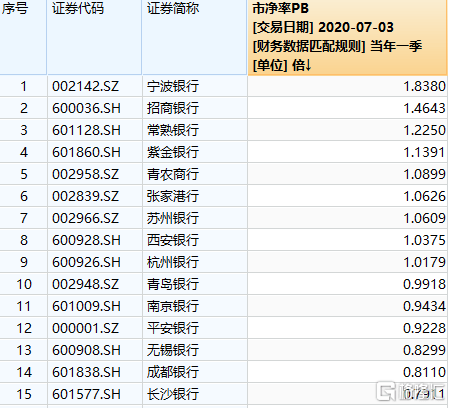Select code 600928.SH cell
Image resolution: width=451 pixels, height=408 pixels.
tap(94, 240)
